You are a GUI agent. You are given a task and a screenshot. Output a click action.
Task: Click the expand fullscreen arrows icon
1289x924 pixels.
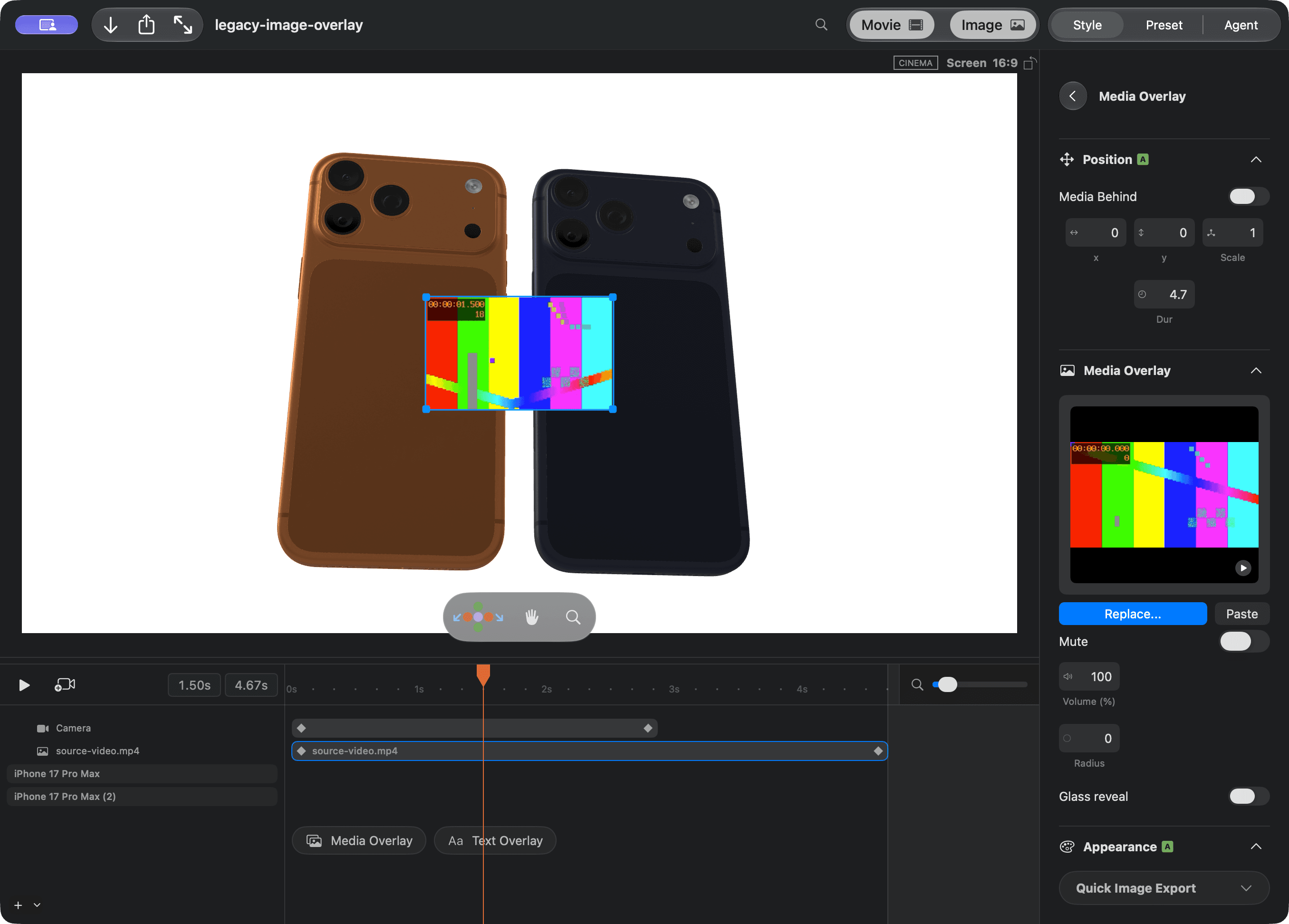pyautogui.click(x=183, y=25)
